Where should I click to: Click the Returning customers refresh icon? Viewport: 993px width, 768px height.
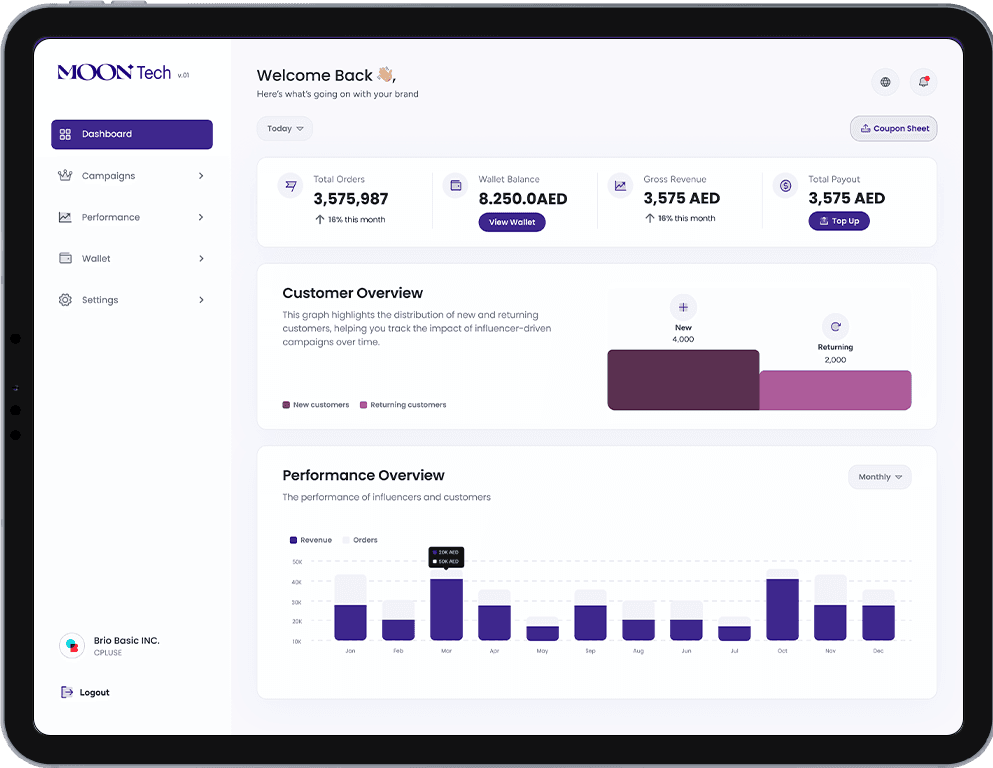click(836, 326)
